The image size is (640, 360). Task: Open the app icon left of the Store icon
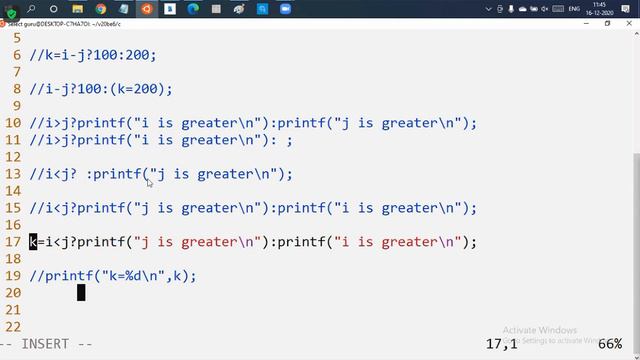click(x=239, y=9)
